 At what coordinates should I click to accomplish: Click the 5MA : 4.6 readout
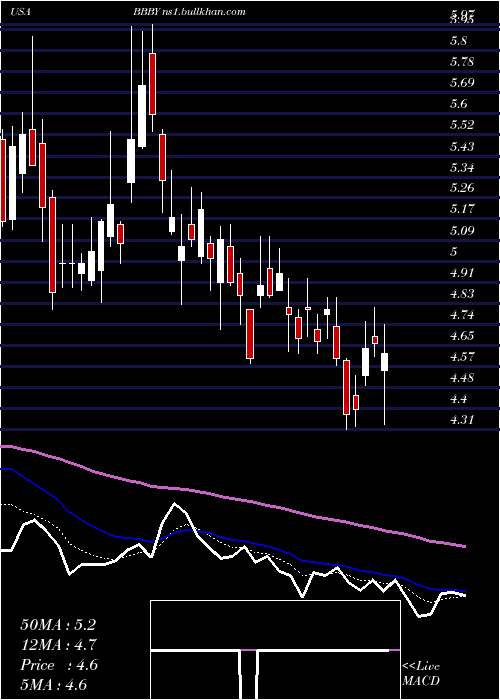(x=53, y=685)
